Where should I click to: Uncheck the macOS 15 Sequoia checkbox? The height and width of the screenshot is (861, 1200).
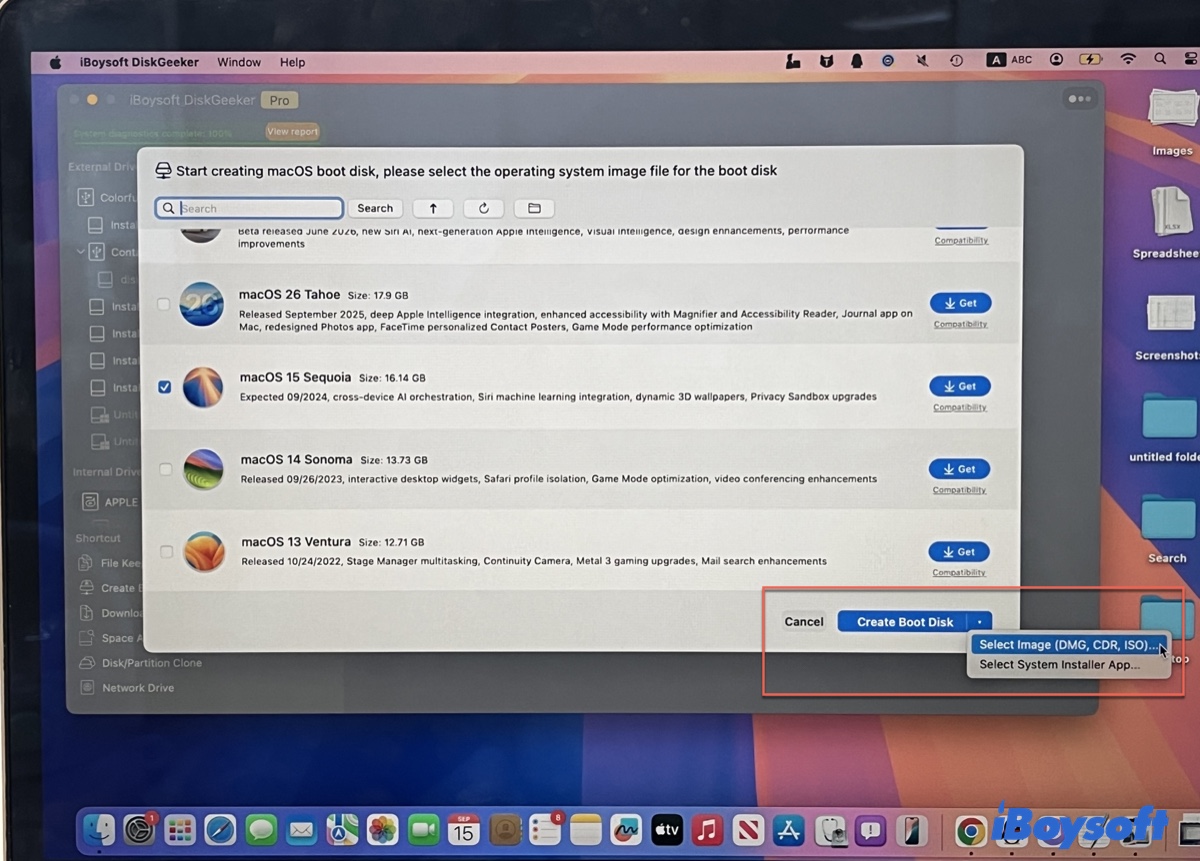165,387
